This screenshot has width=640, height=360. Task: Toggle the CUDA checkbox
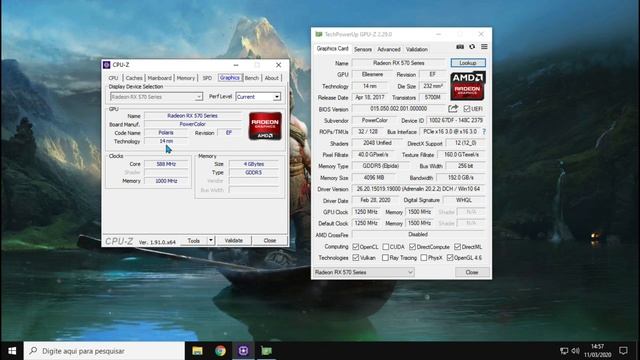pyautogui.click(x=386, y=247)
